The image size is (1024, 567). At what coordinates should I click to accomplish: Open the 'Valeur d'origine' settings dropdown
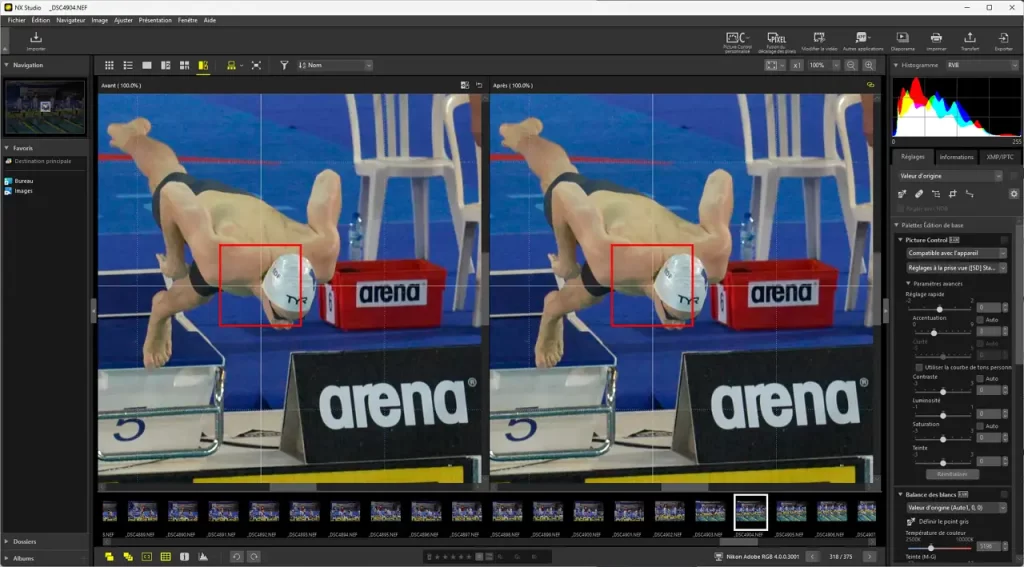[x=949, y=176]
